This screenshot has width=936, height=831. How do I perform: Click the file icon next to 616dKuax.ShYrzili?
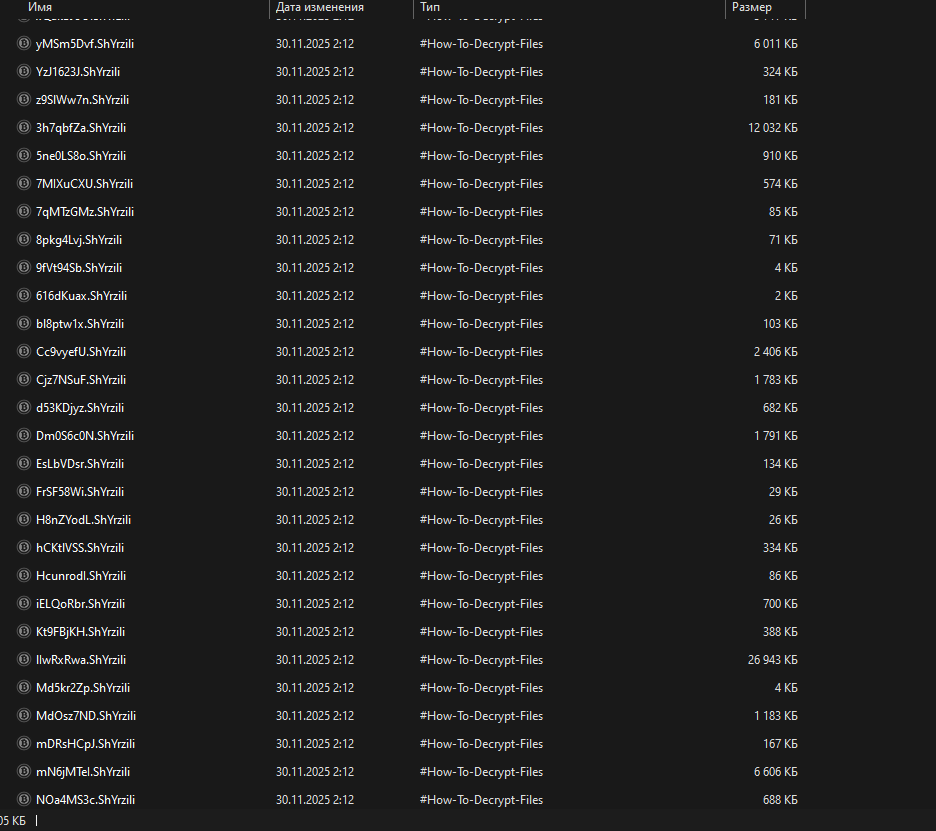23,296
